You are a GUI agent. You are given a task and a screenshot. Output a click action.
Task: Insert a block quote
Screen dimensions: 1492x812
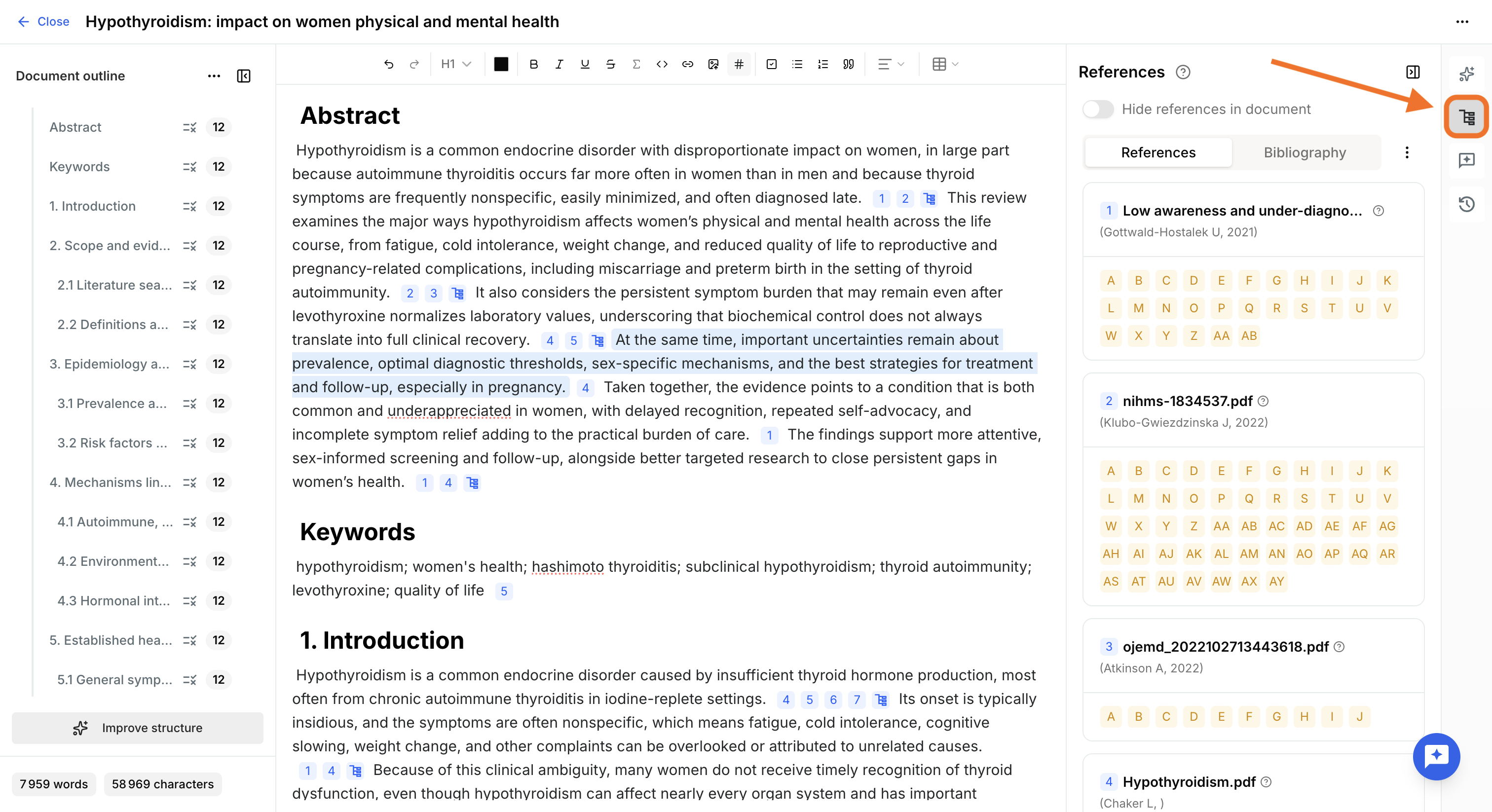tap(849, 64)
